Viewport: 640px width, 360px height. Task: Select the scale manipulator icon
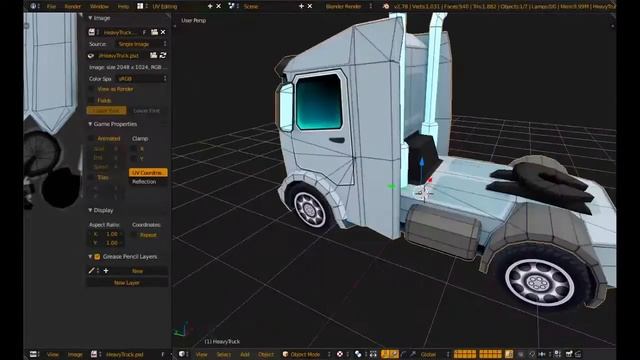(413, 354)
